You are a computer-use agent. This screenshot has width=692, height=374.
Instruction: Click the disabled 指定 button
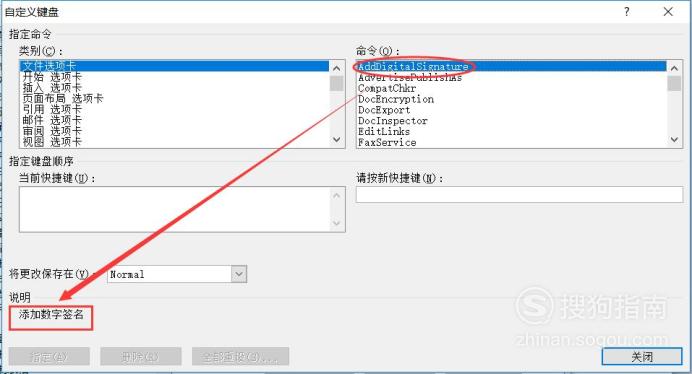(49, 356)
